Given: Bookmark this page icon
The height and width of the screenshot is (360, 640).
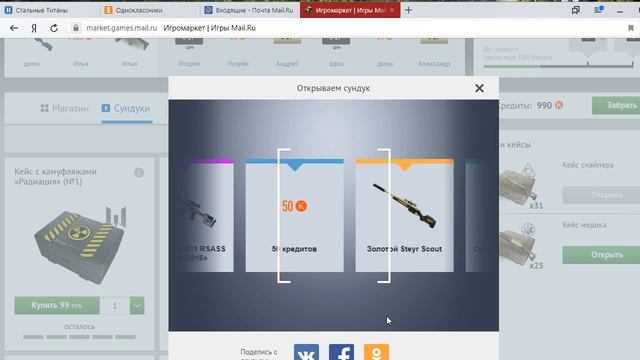Looking at the screenshot, I should point(631,28).
